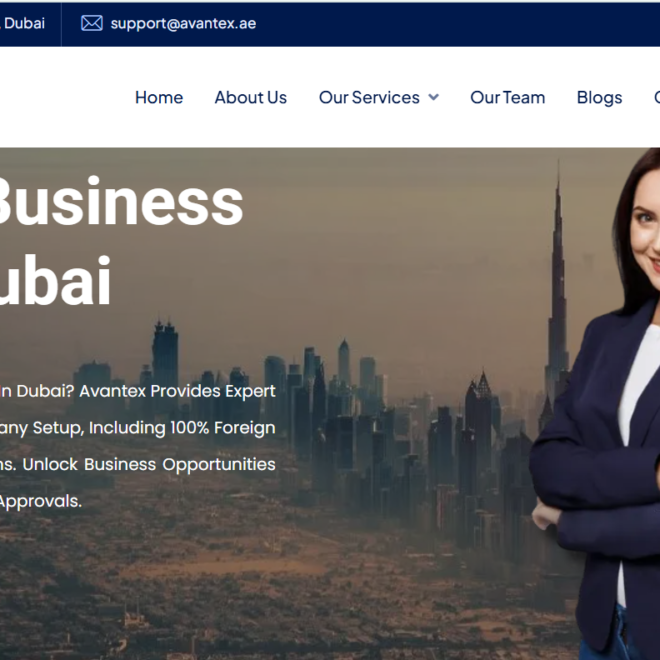660x660 pixels.
Task: Click the Dubai address text in top bar
Action: click(x=22, y=23)
